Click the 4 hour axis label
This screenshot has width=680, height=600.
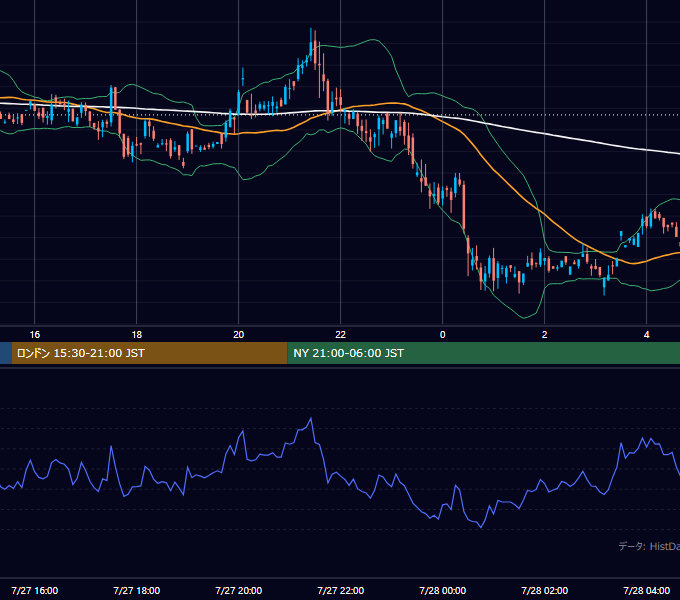[646, 335]
